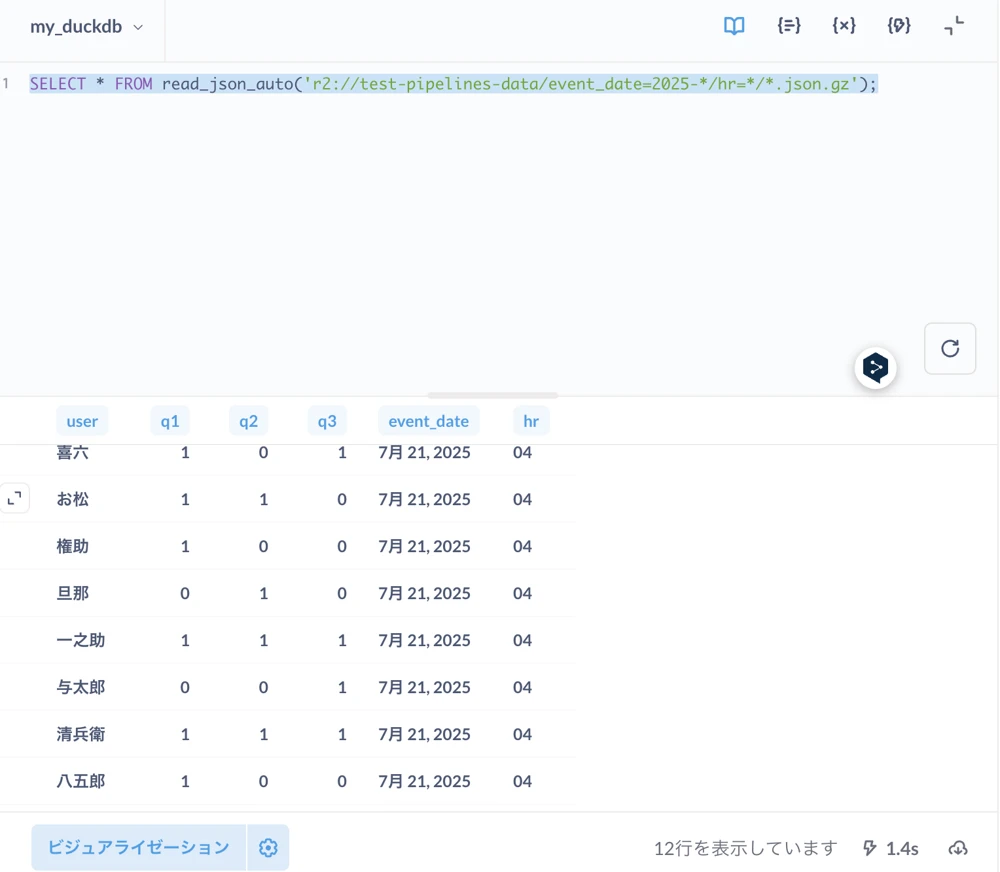1000x872 pixels.
Task: Open visualization settings gear
Action: 268,848
